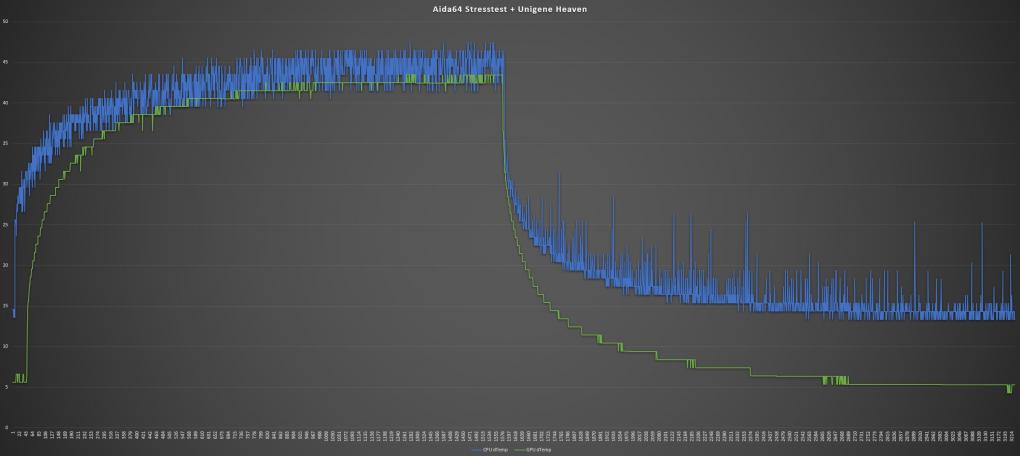This screenshot has height=456, width=1020.
Task: Select the last x-axis label on far right
Action: coord(1012,436)
